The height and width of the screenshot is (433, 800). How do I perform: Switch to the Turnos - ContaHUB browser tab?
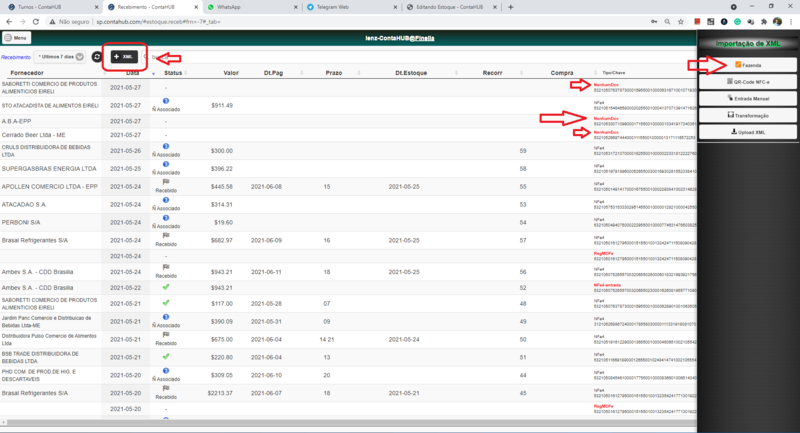point(51,7)
